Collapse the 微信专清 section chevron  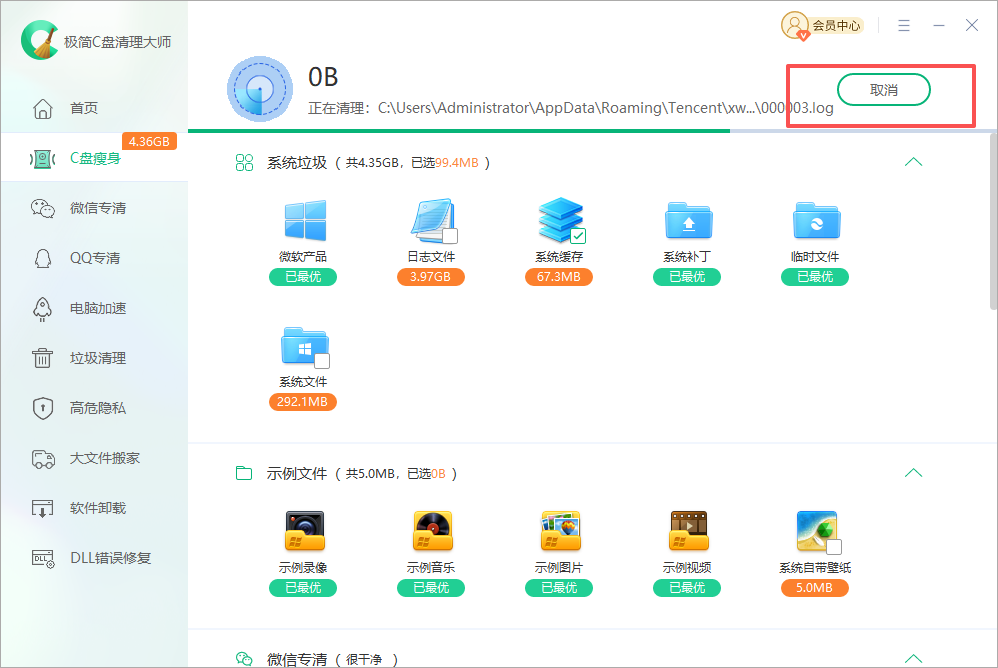tap(913, 658)
